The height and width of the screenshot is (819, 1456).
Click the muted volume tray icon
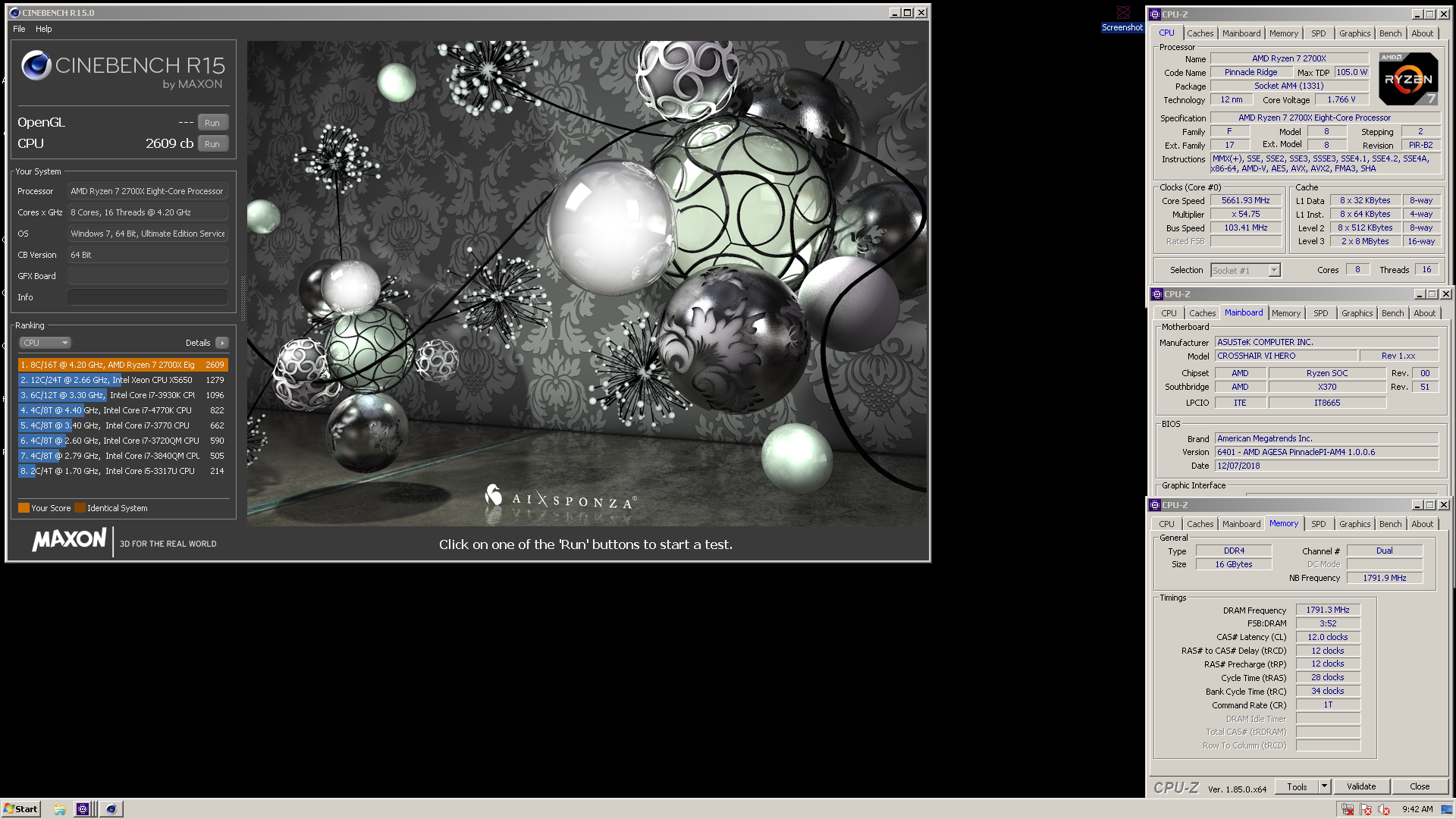(x=1384, y=809)
